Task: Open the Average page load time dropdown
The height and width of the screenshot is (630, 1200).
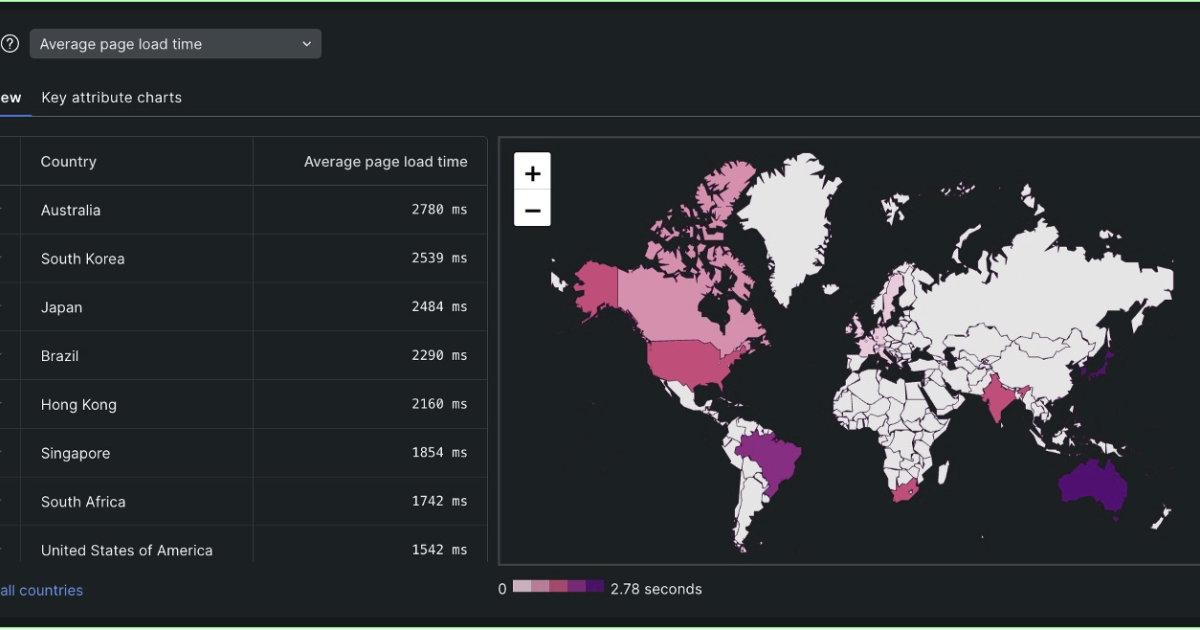Action: pyautogui.click(x=175, y=44)
